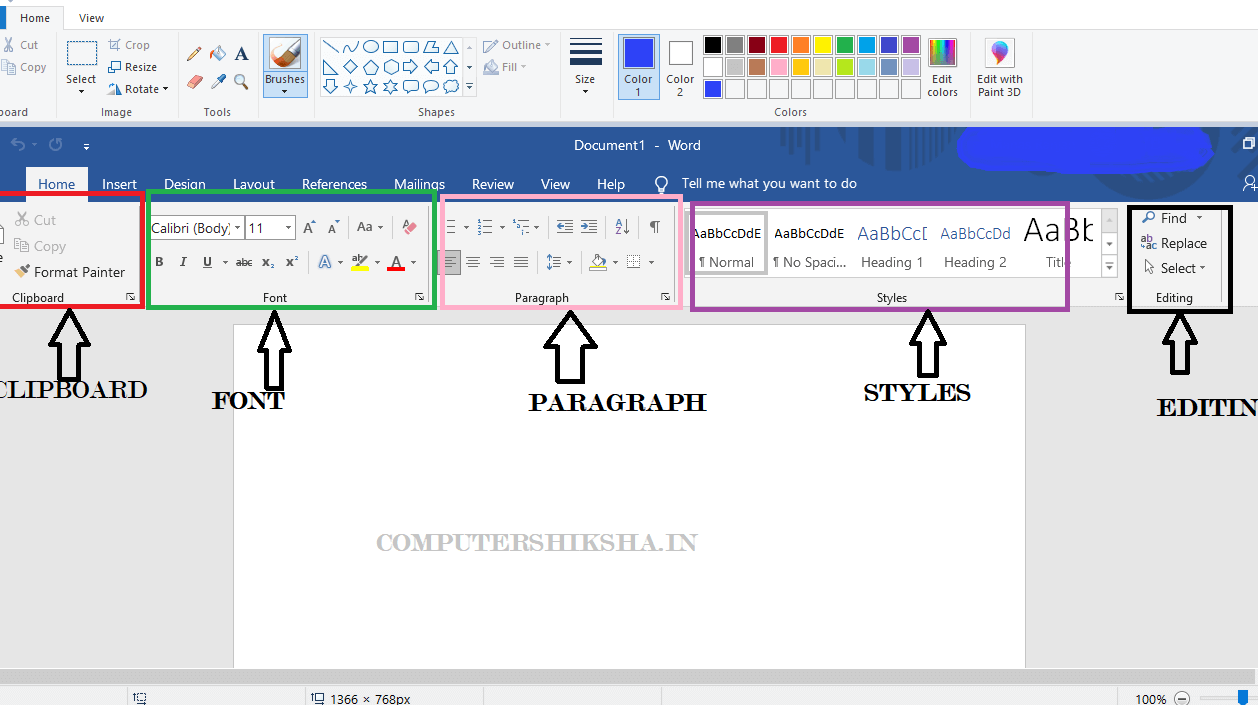Viewport: 1258px width, 705px height.
Task: Click Decrease Font Size in Word
Action: [x=334, y=228]
